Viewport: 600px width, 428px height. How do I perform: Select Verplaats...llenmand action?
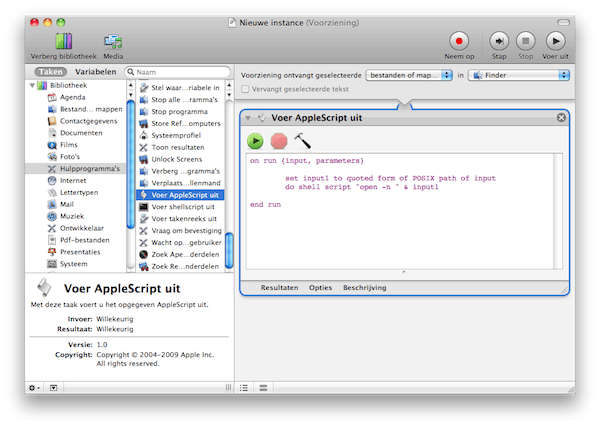point(180,182)
